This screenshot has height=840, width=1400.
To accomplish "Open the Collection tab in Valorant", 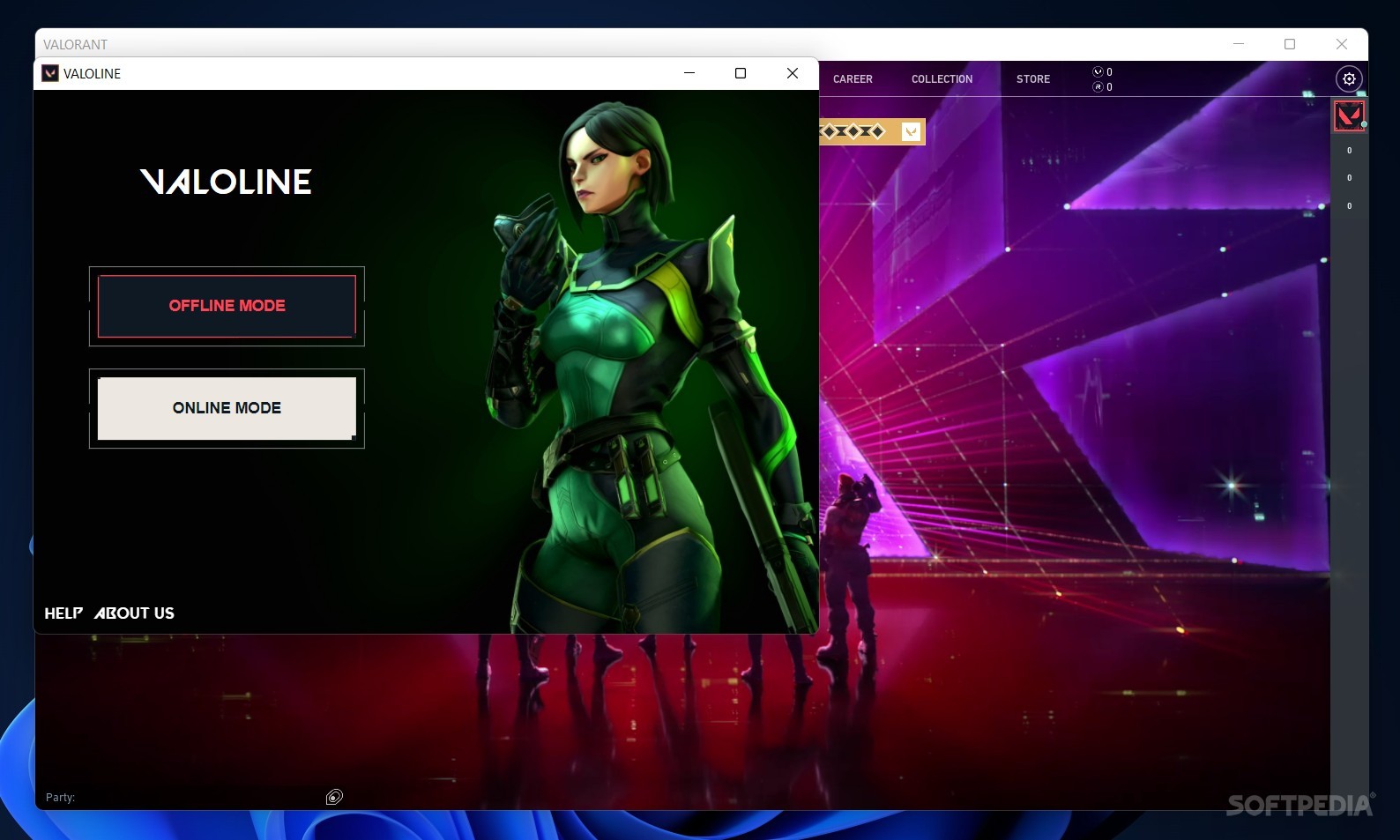I will 942,79.
